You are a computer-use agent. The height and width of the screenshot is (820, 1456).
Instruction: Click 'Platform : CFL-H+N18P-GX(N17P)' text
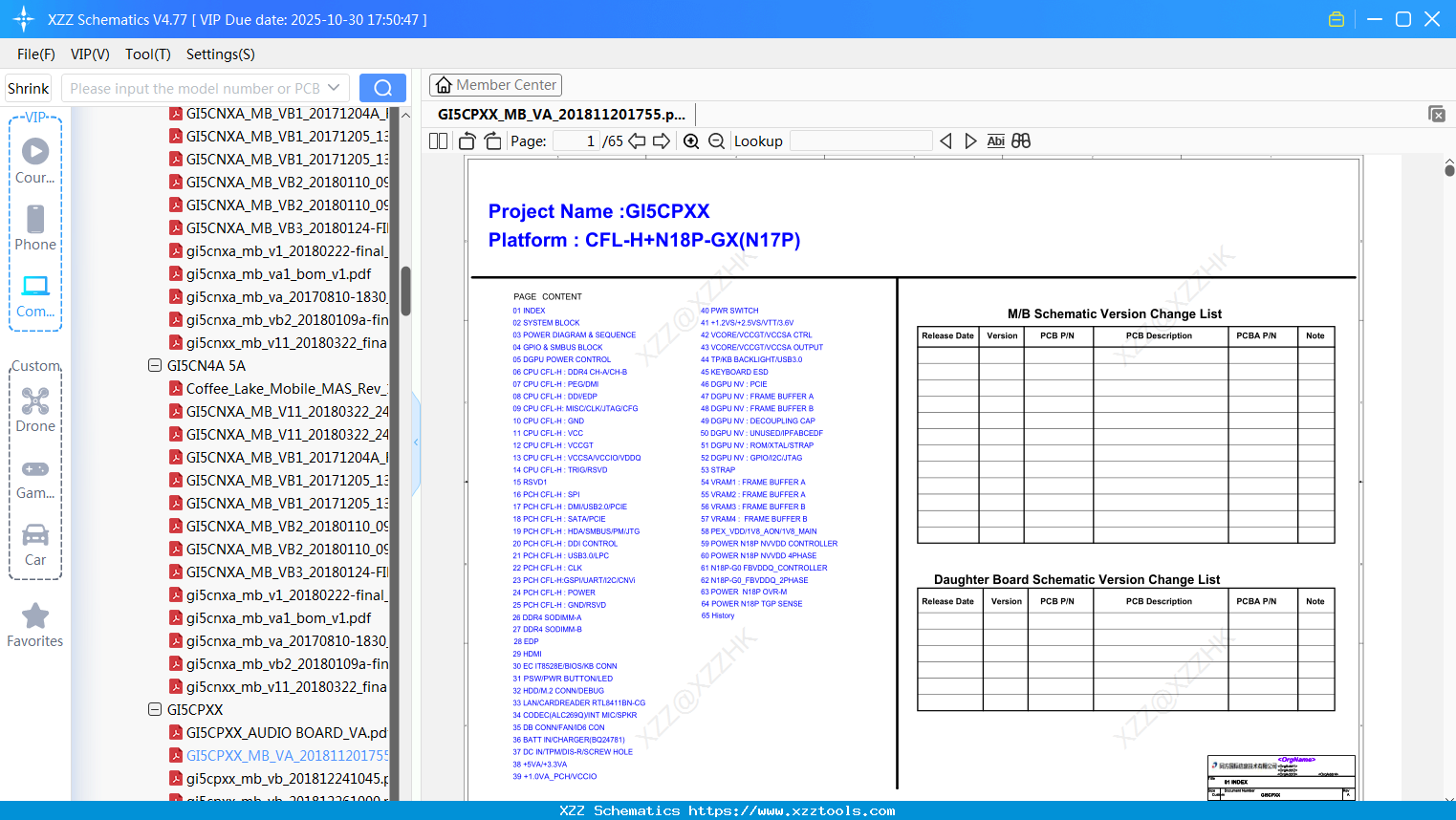(644, 240)
